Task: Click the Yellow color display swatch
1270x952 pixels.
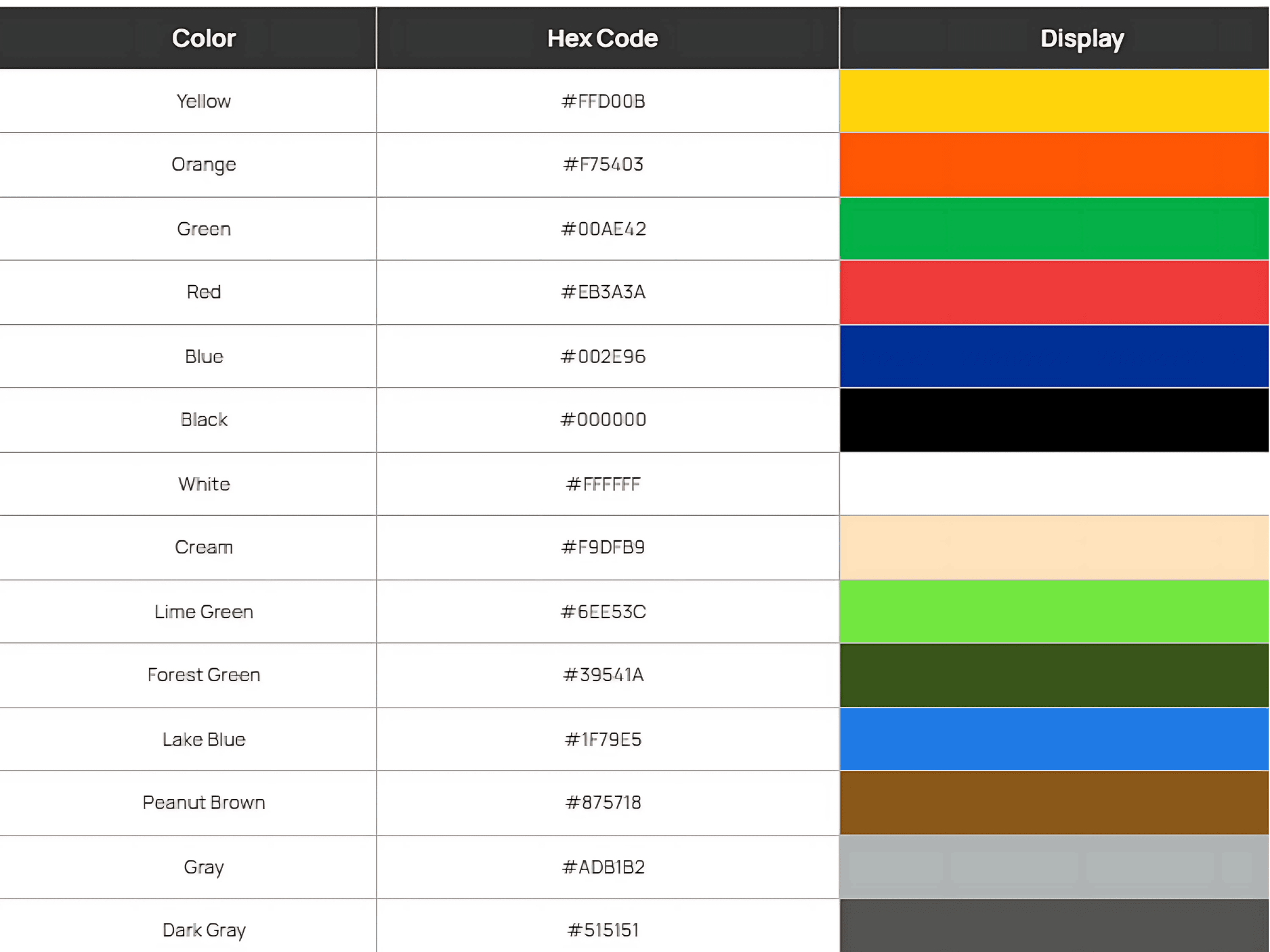Action: [1053, 101]
